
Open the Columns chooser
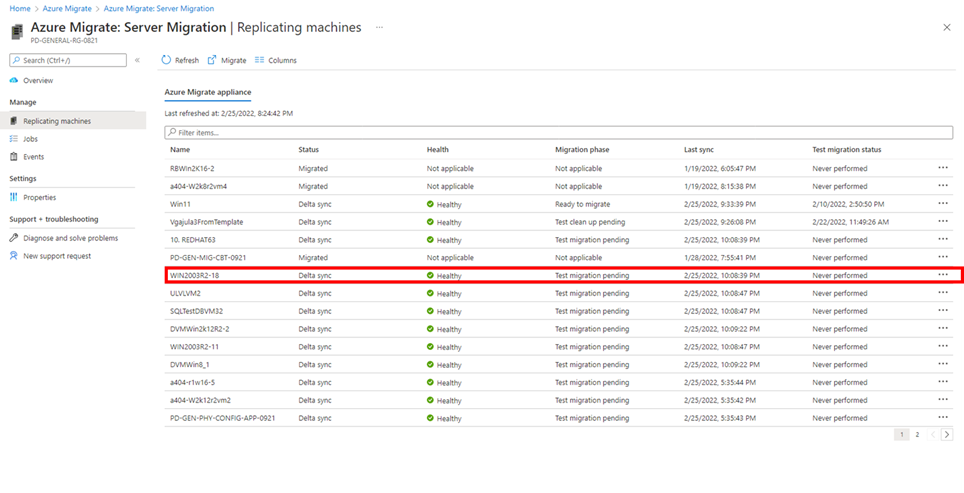coord(275,60)
